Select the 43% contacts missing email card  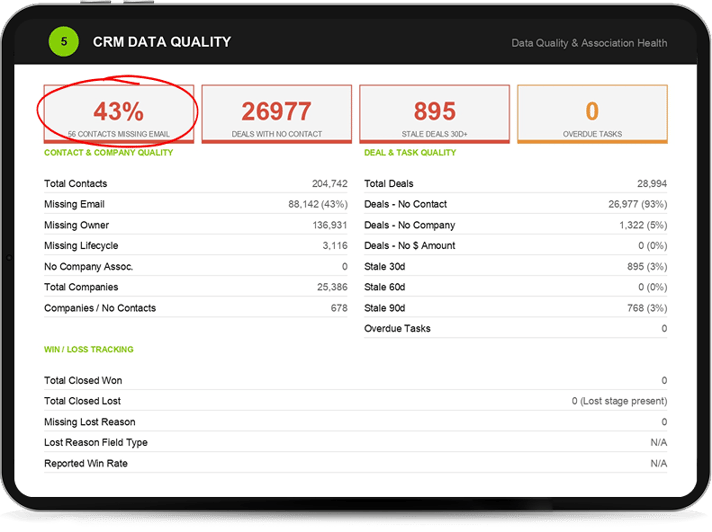(x=119, y=114)
